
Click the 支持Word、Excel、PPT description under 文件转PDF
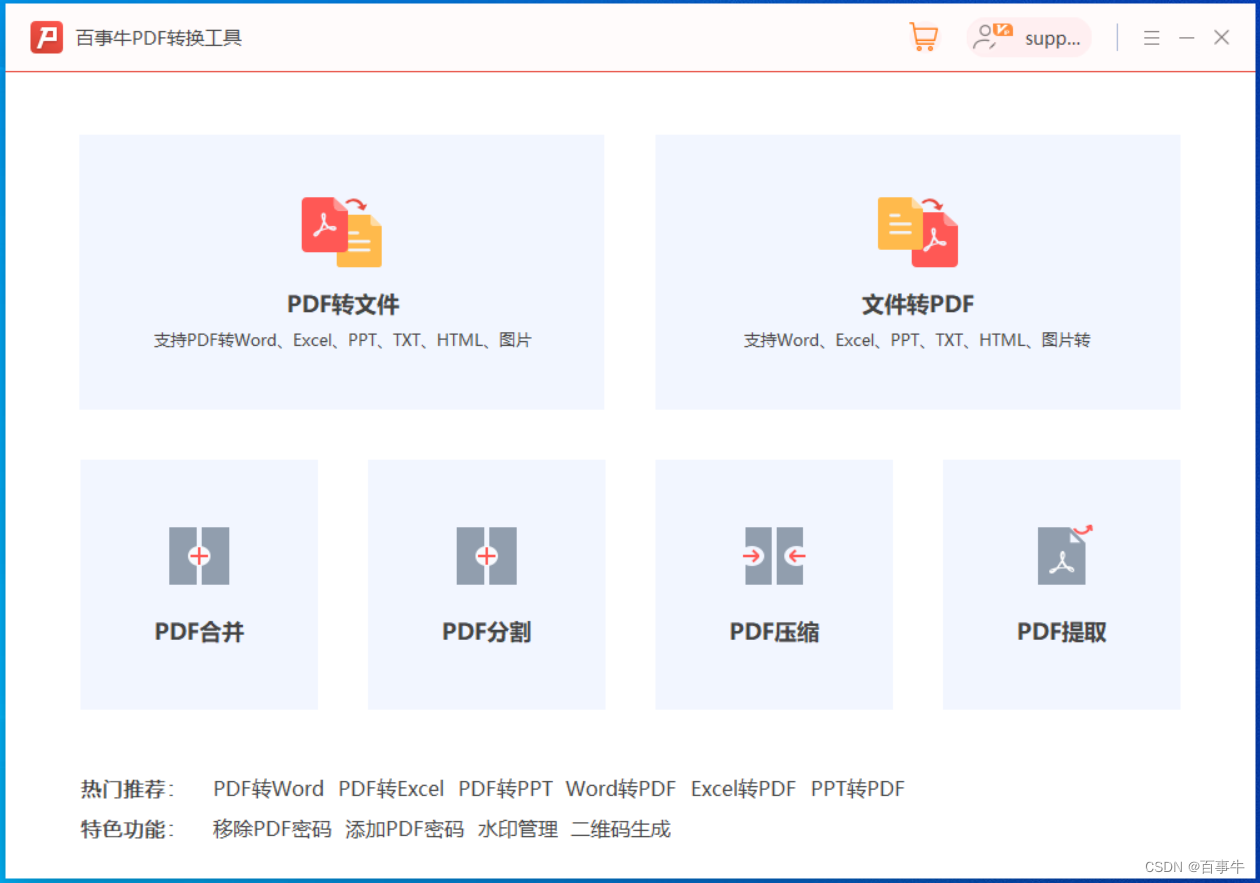coord(917,340)
